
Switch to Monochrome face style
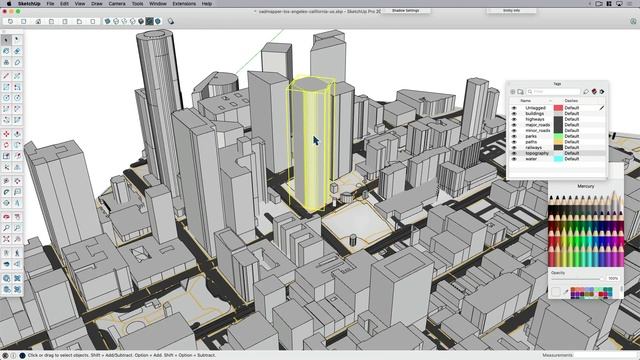158,21
